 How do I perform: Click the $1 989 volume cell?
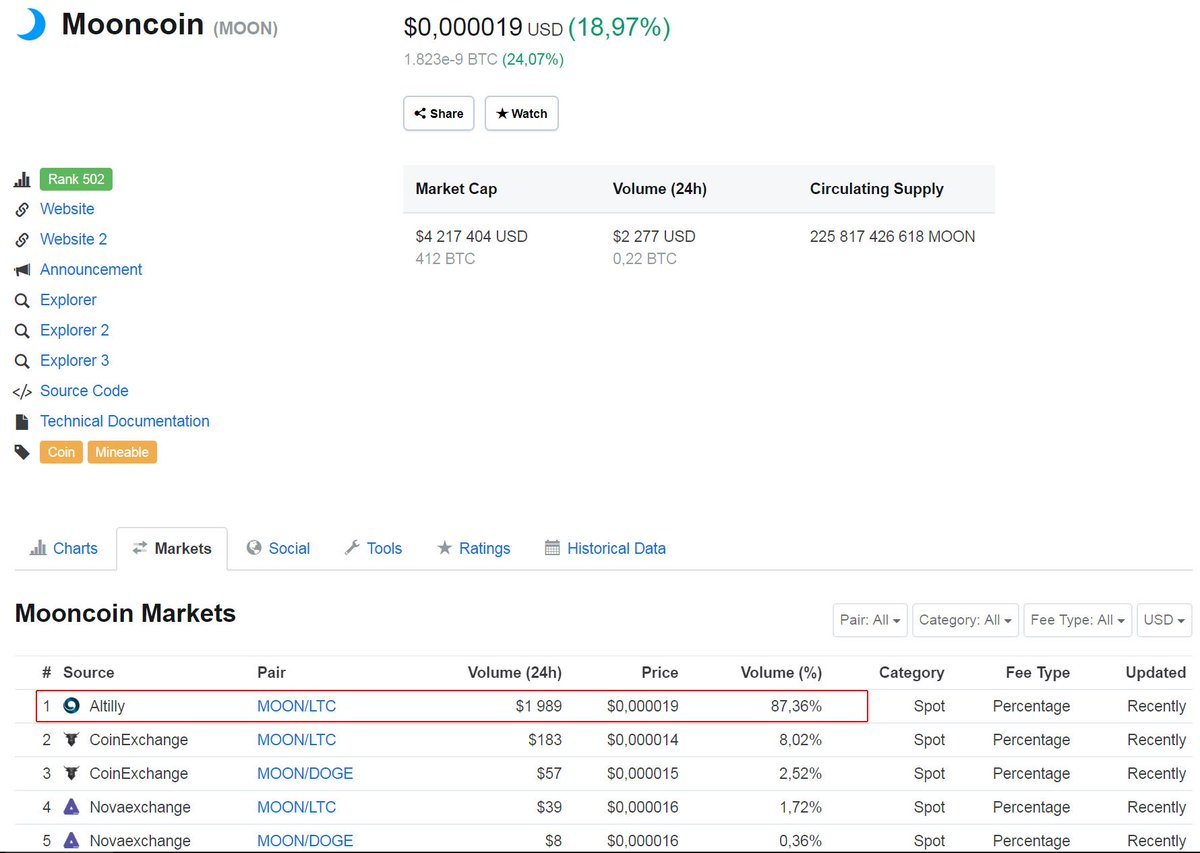[538, 706]
